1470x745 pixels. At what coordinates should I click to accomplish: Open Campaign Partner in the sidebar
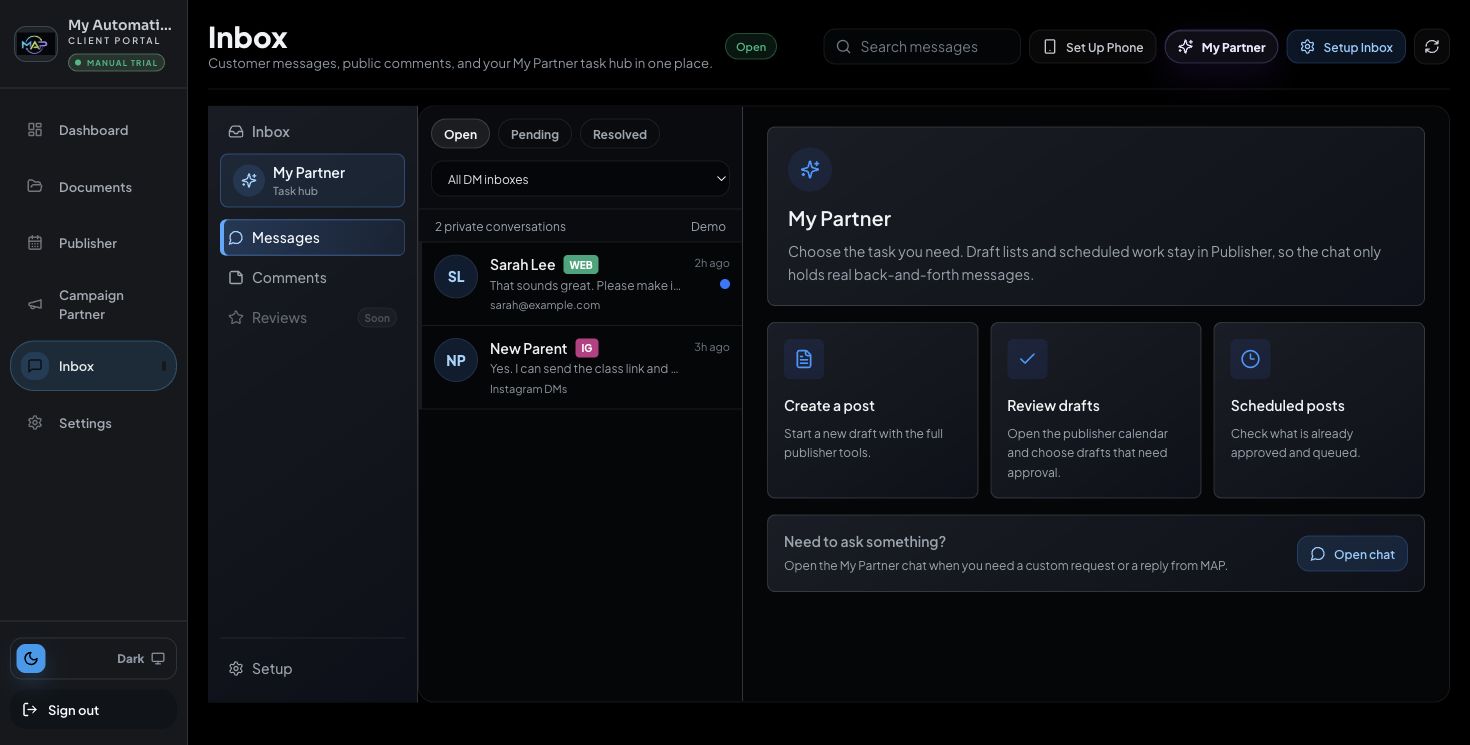coord(93,305)
